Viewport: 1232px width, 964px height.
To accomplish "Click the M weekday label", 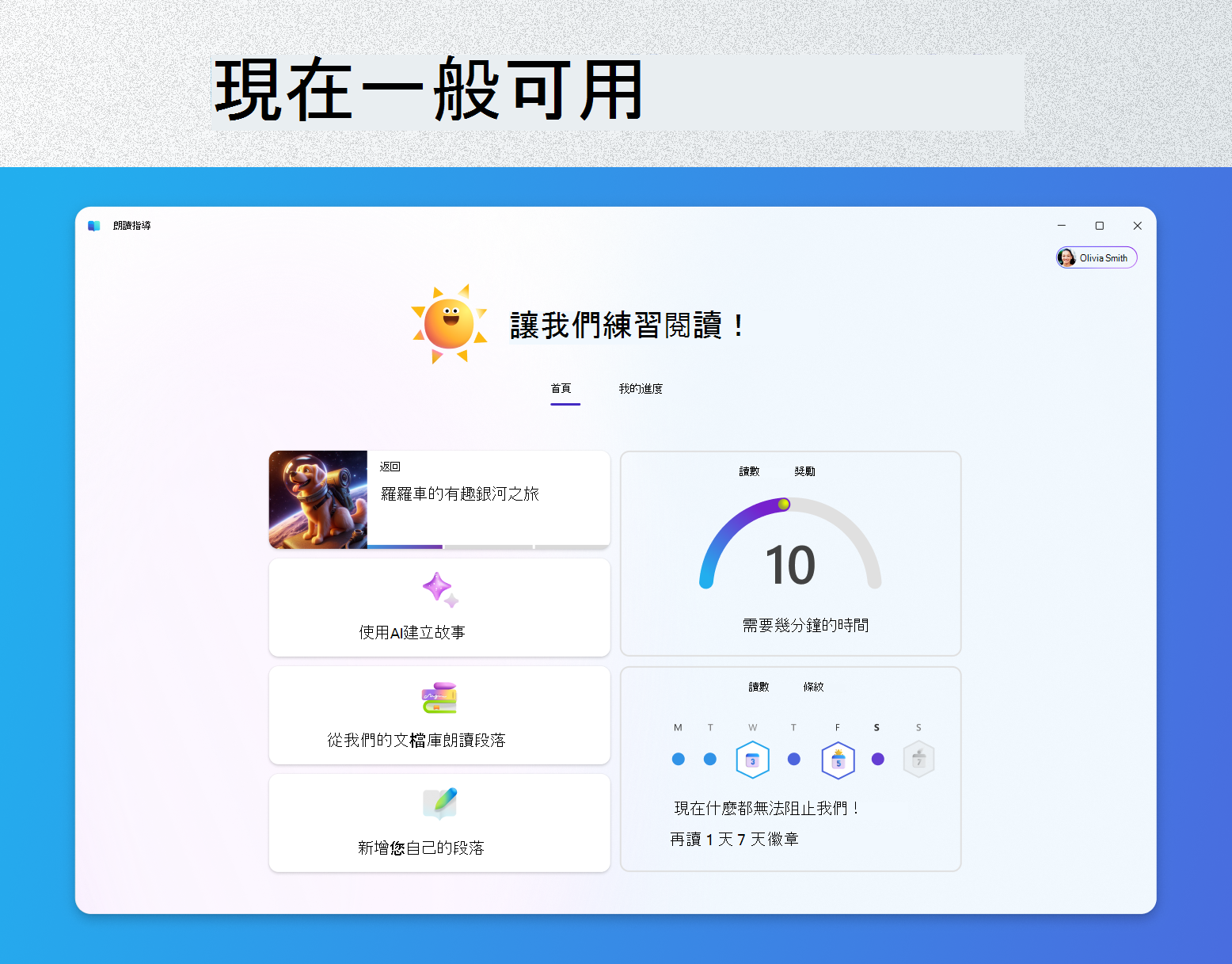I will point(678,727).
